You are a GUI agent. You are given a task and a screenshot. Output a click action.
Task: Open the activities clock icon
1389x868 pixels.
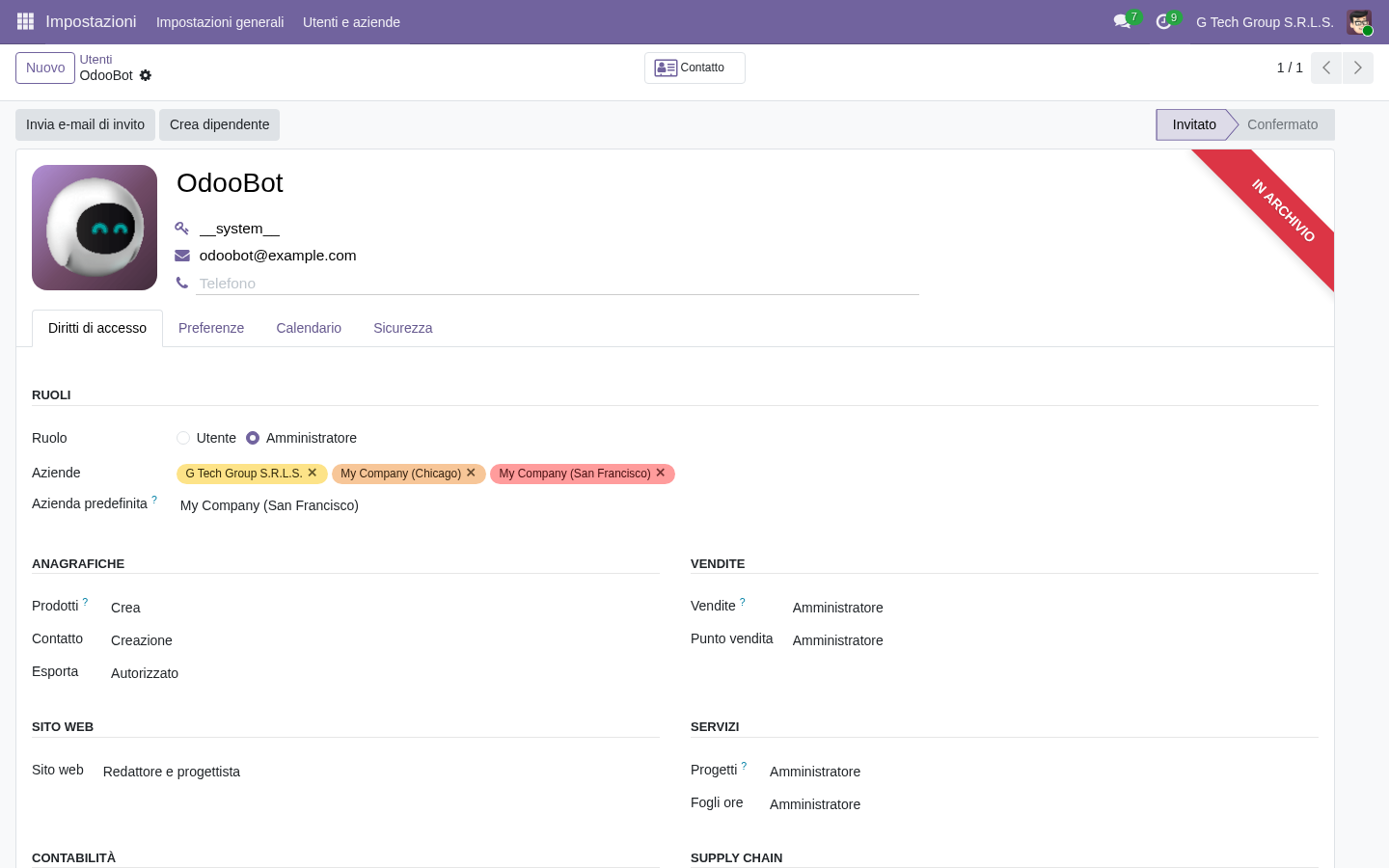[x=1163, y=21]
